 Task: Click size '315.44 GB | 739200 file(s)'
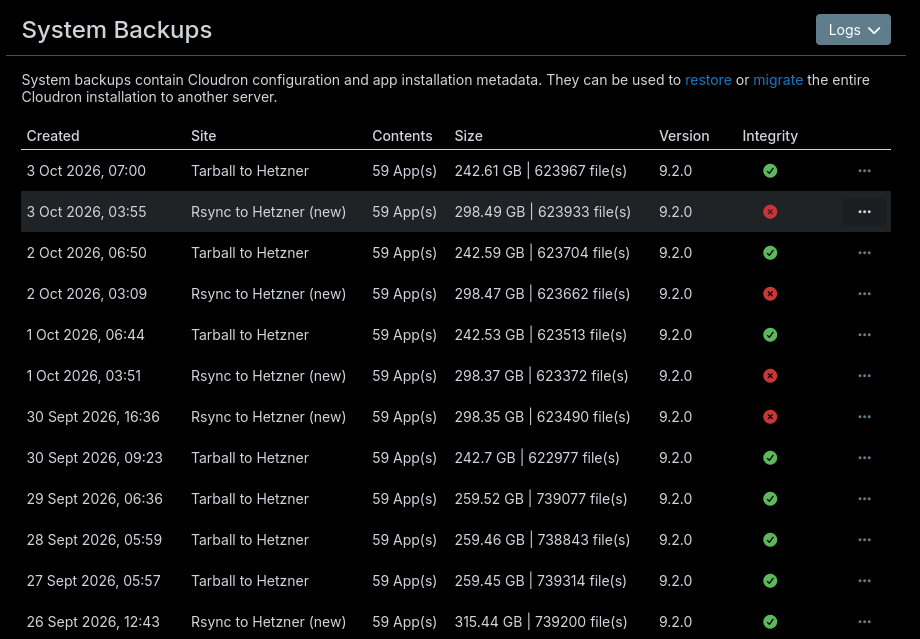pos(540,622)
